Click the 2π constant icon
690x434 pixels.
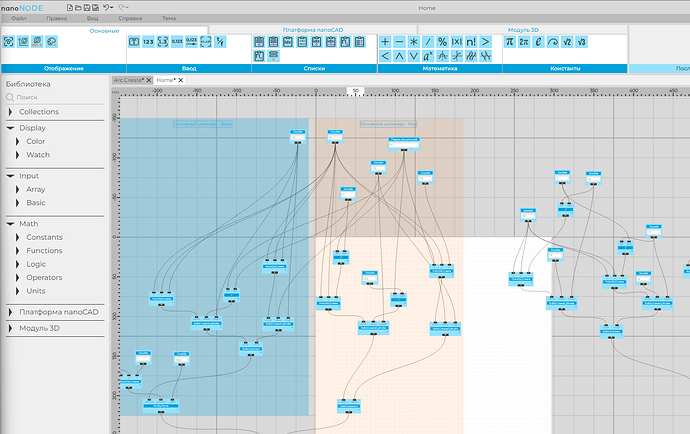pyautogui.click(x=523, y=42)
